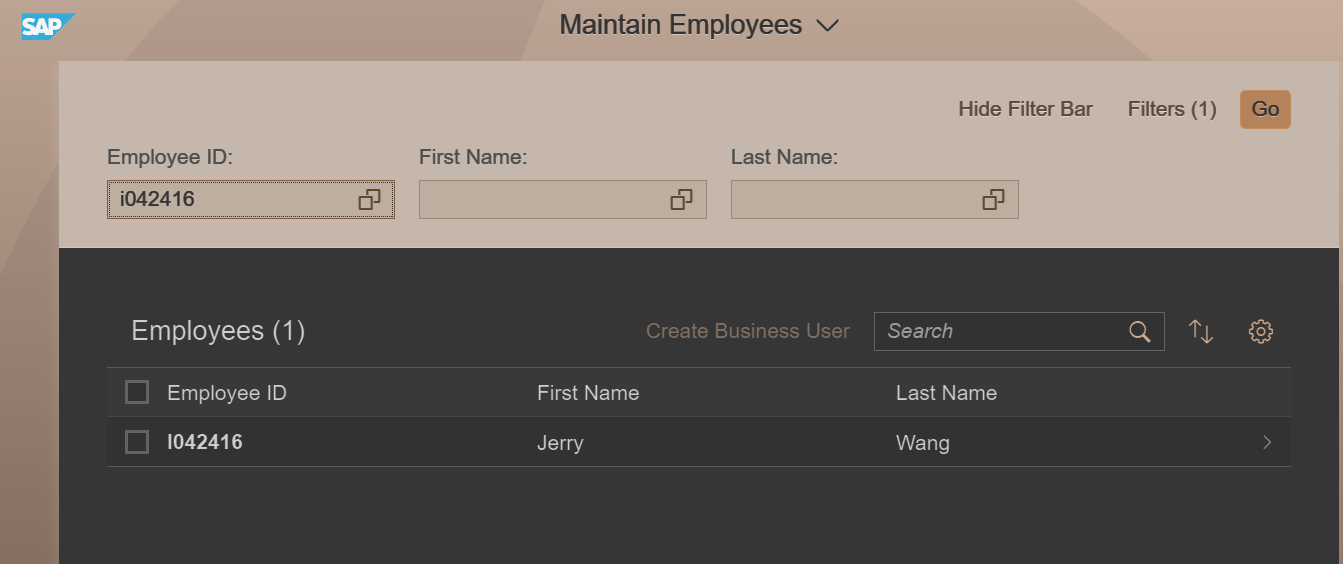The image size is (1343, 564).
Task: Expand the Maintain Employees title dropdown
Action: (827, 26)
